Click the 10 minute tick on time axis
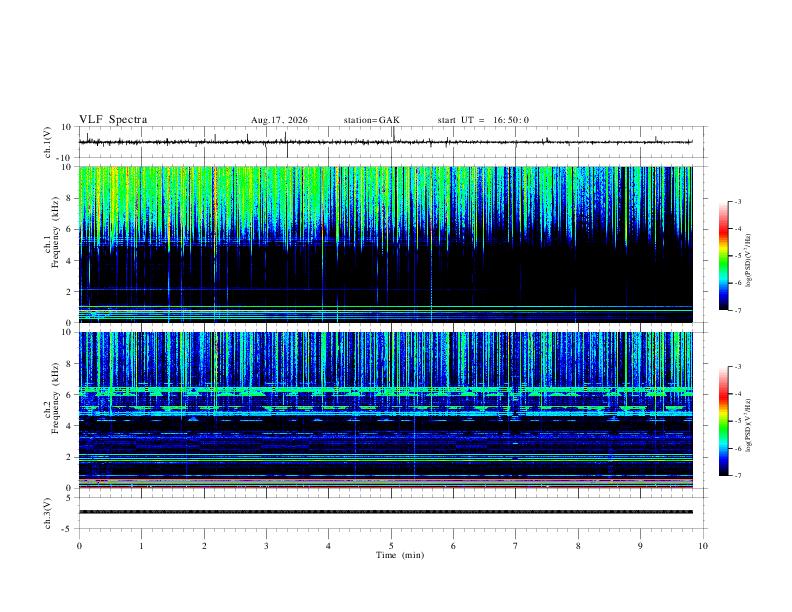Screen dimensions: 792x612 click(x=703, y=546)
